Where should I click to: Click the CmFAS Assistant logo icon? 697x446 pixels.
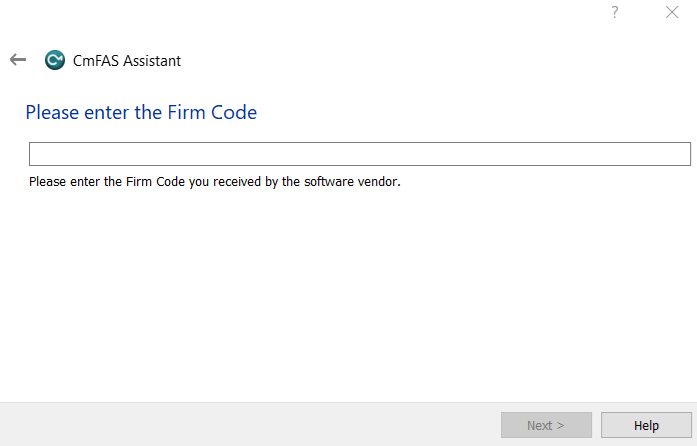click(55, 60)
